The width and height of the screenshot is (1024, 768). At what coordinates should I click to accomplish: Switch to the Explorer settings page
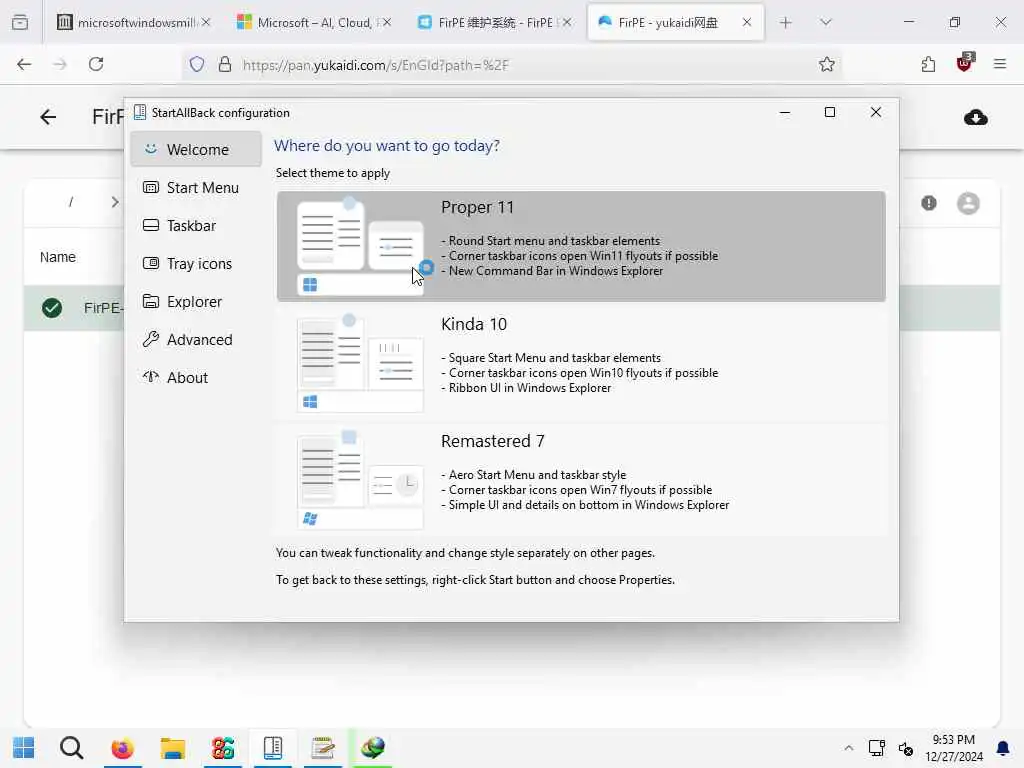coord(196,301)
